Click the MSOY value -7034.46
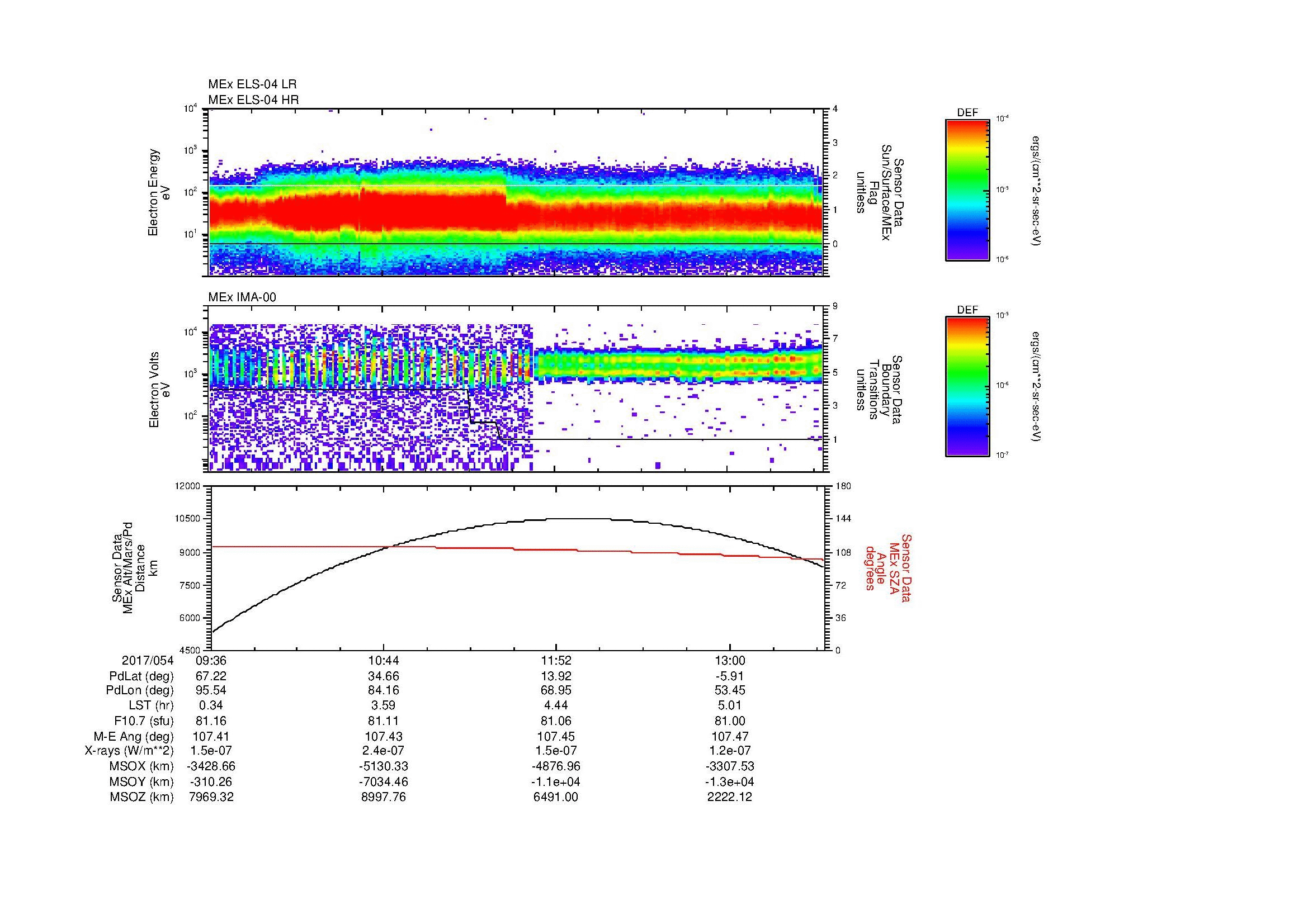Screen dimensions: 1308x924 pyautogui.click(x=384, y=782)
